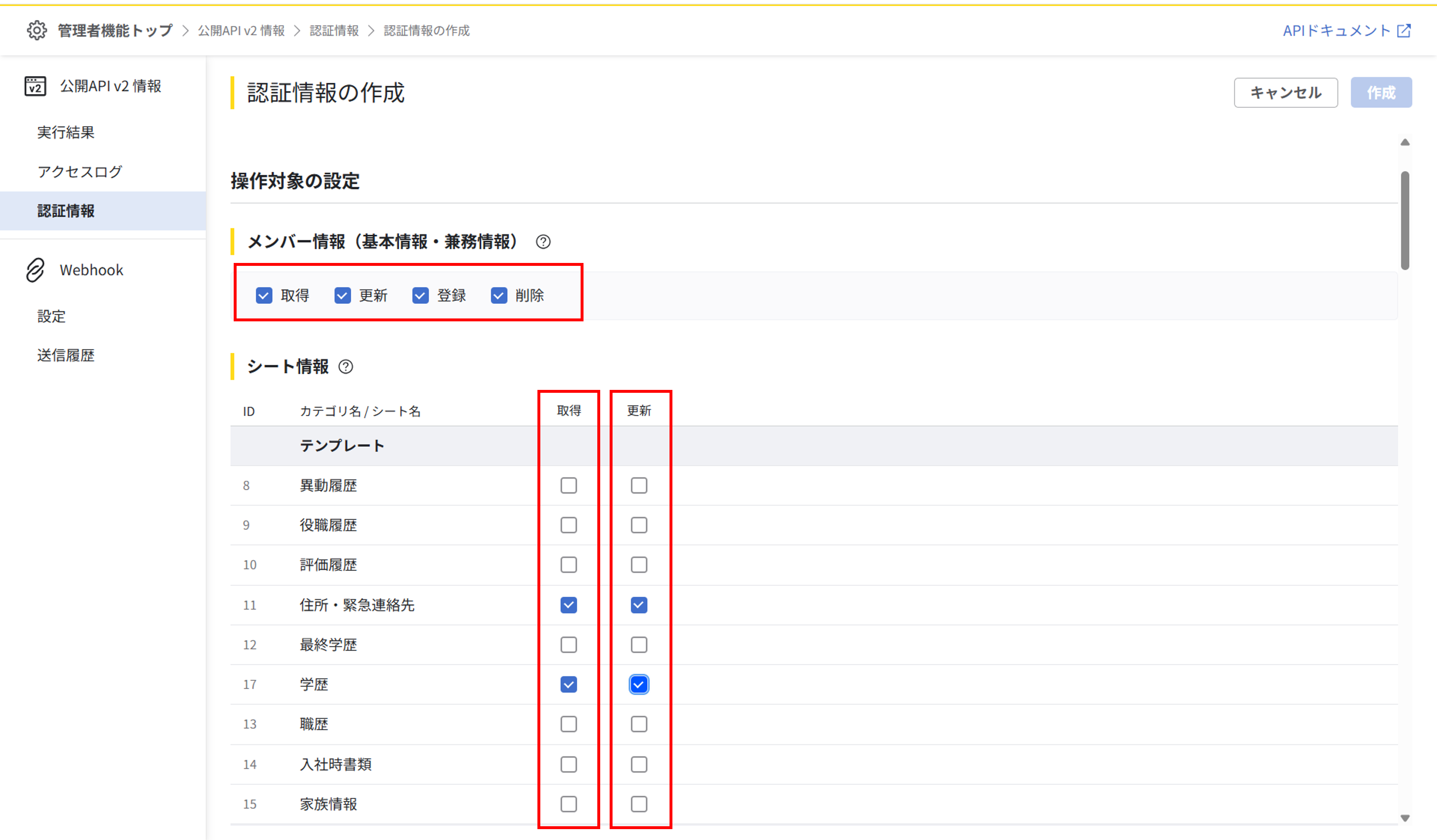Click the 家族情報 sheet name

pos(328,803)
